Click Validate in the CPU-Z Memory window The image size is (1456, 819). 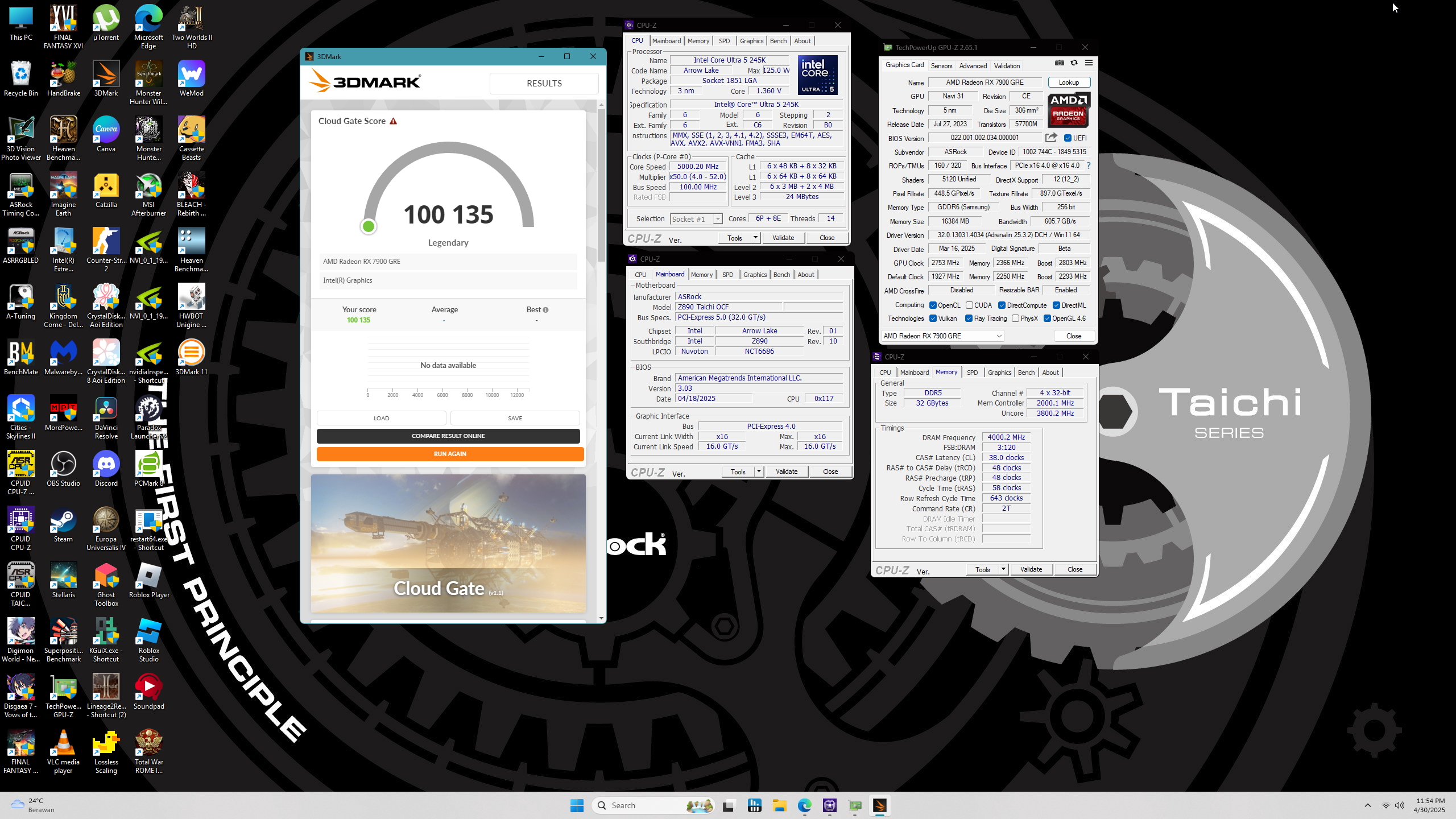pos(1031,569)
